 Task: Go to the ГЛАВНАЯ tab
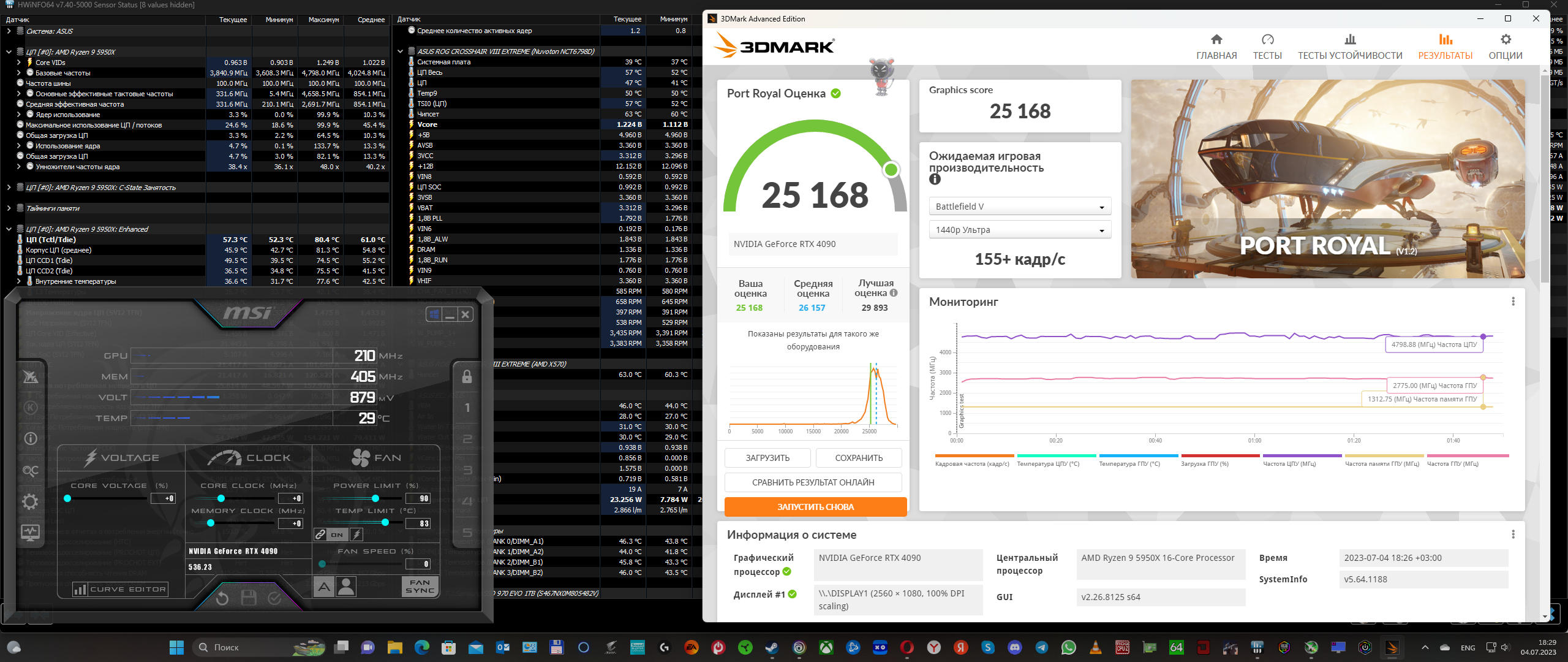tap(1216, 47)
